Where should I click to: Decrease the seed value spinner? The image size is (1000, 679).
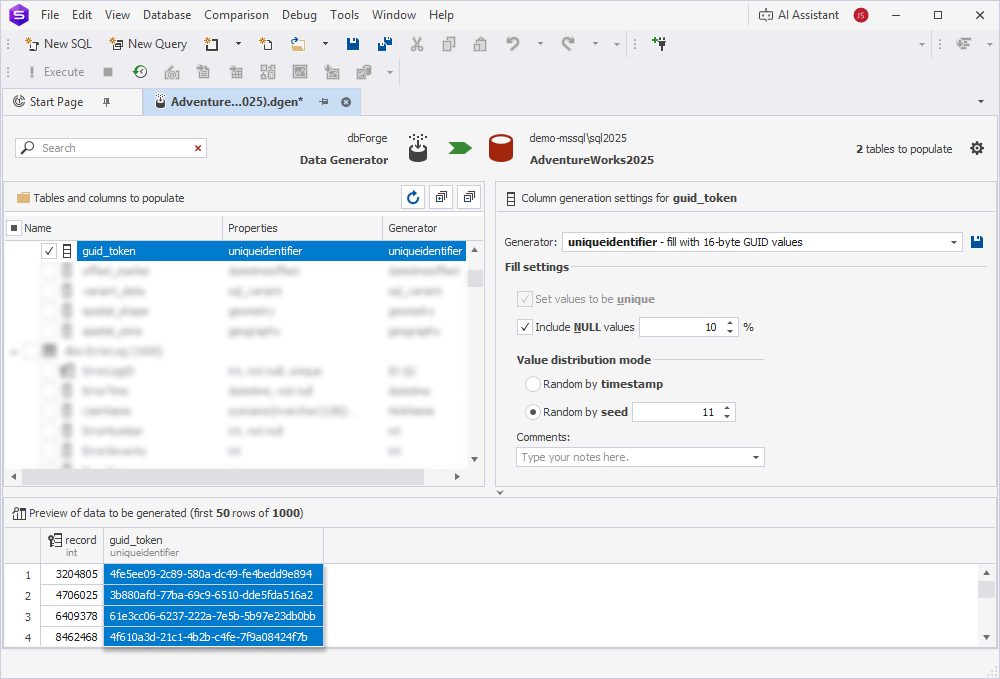(x=727, y=416)
